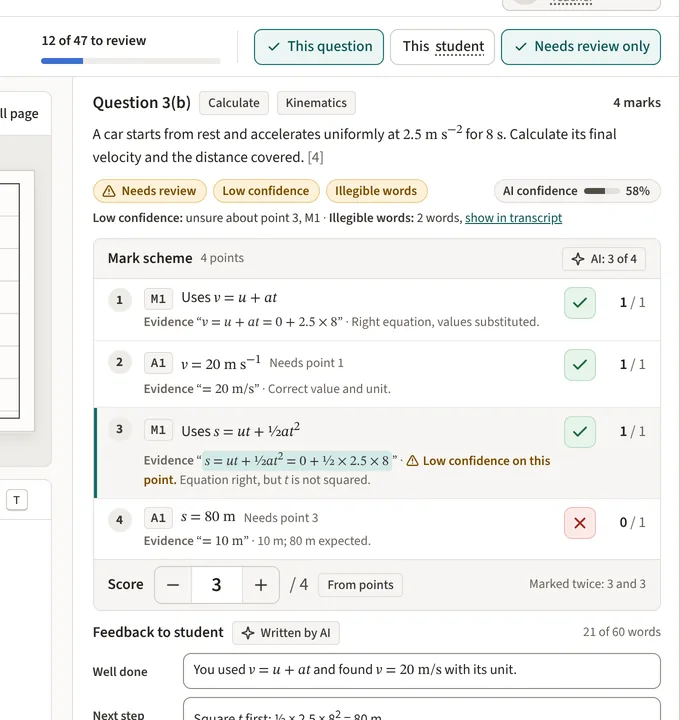Click the AI: 3 of 4 button

(x=604, y=259)
